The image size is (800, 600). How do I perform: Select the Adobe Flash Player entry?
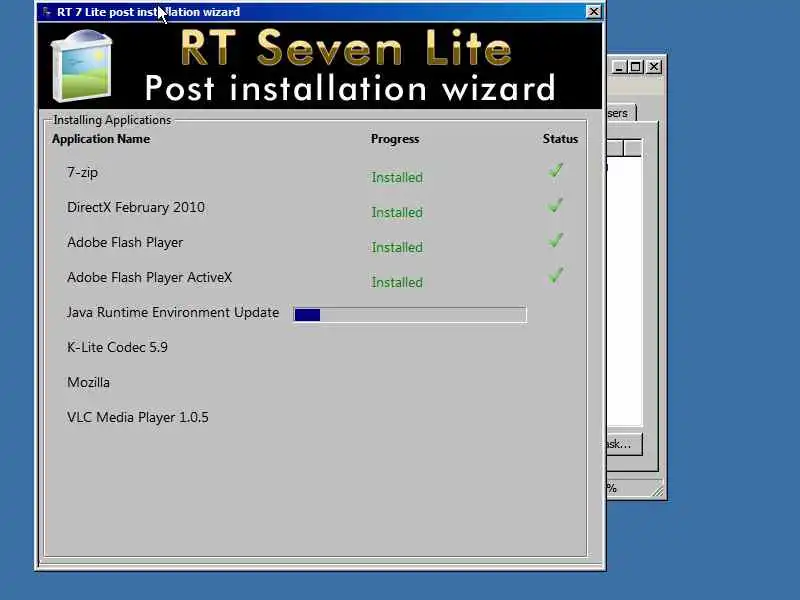point(125,242)
